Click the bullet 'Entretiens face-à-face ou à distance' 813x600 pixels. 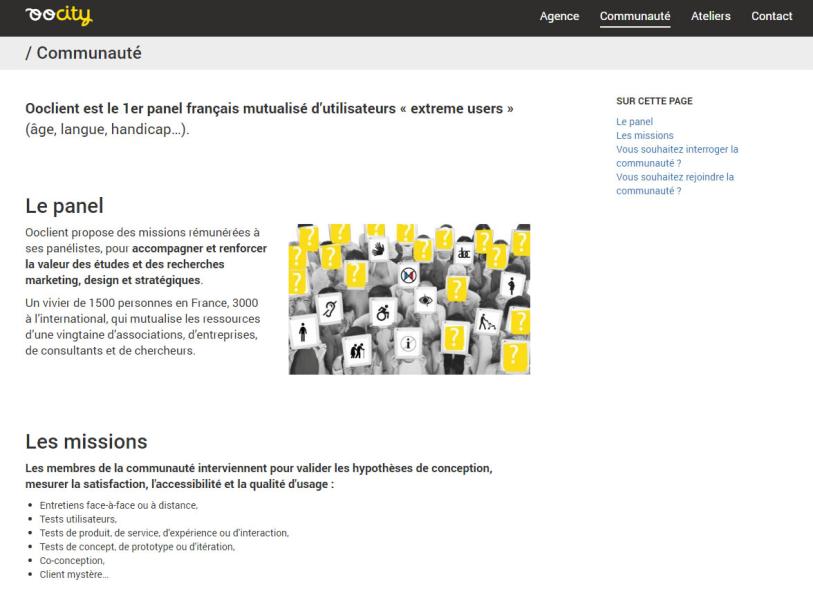[119, 505]
